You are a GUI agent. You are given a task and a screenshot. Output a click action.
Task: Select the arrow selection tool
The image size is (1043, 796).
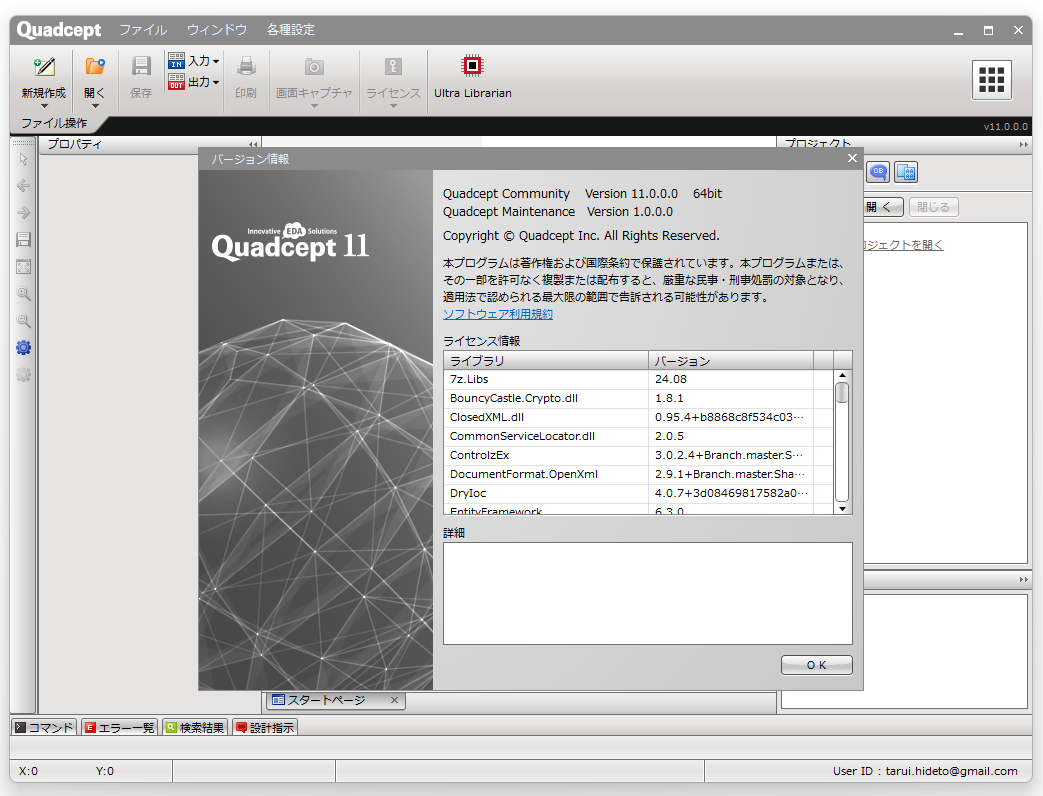[x=22, y=159]
